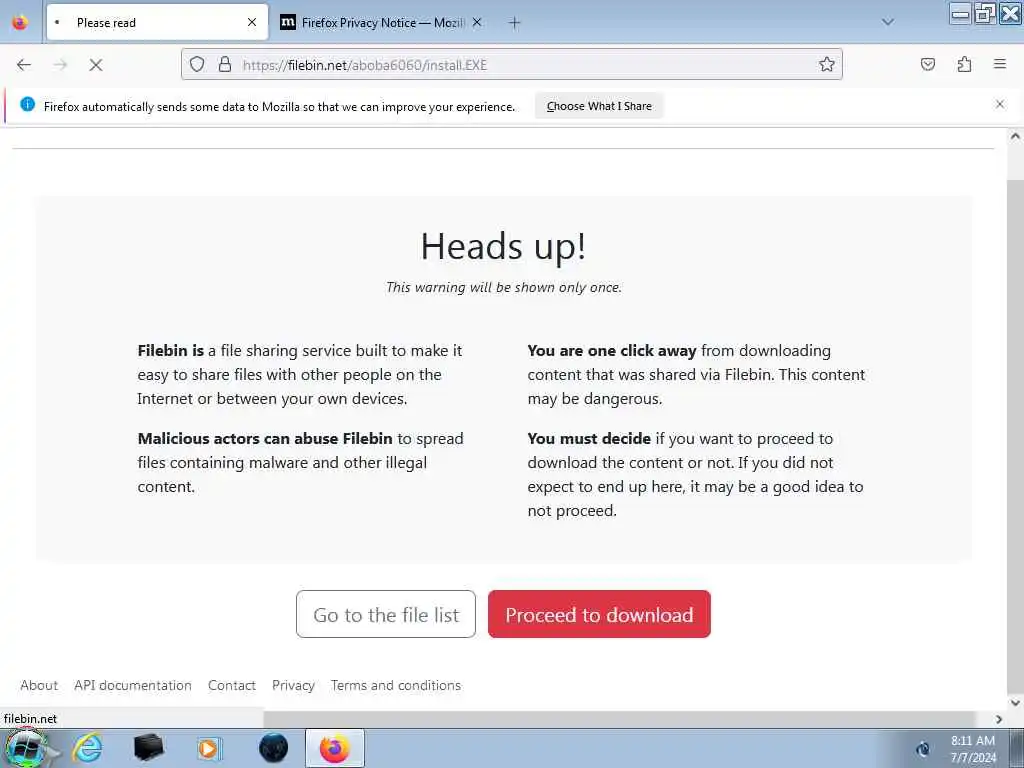Click 'Proceed to download' button
1024x768 pixels.
tap(599, 614)
